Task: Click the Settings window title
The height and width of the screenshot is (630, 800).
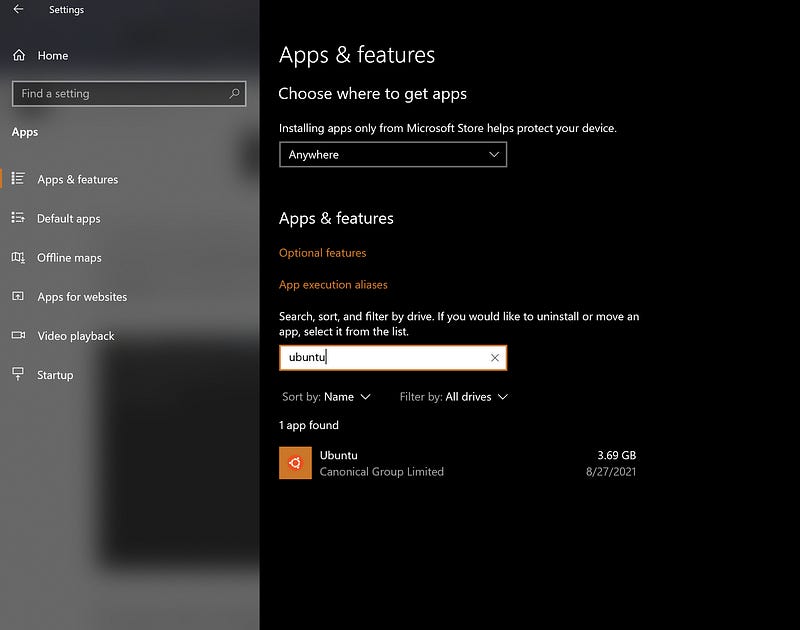Action: click(x=66, y=10)
